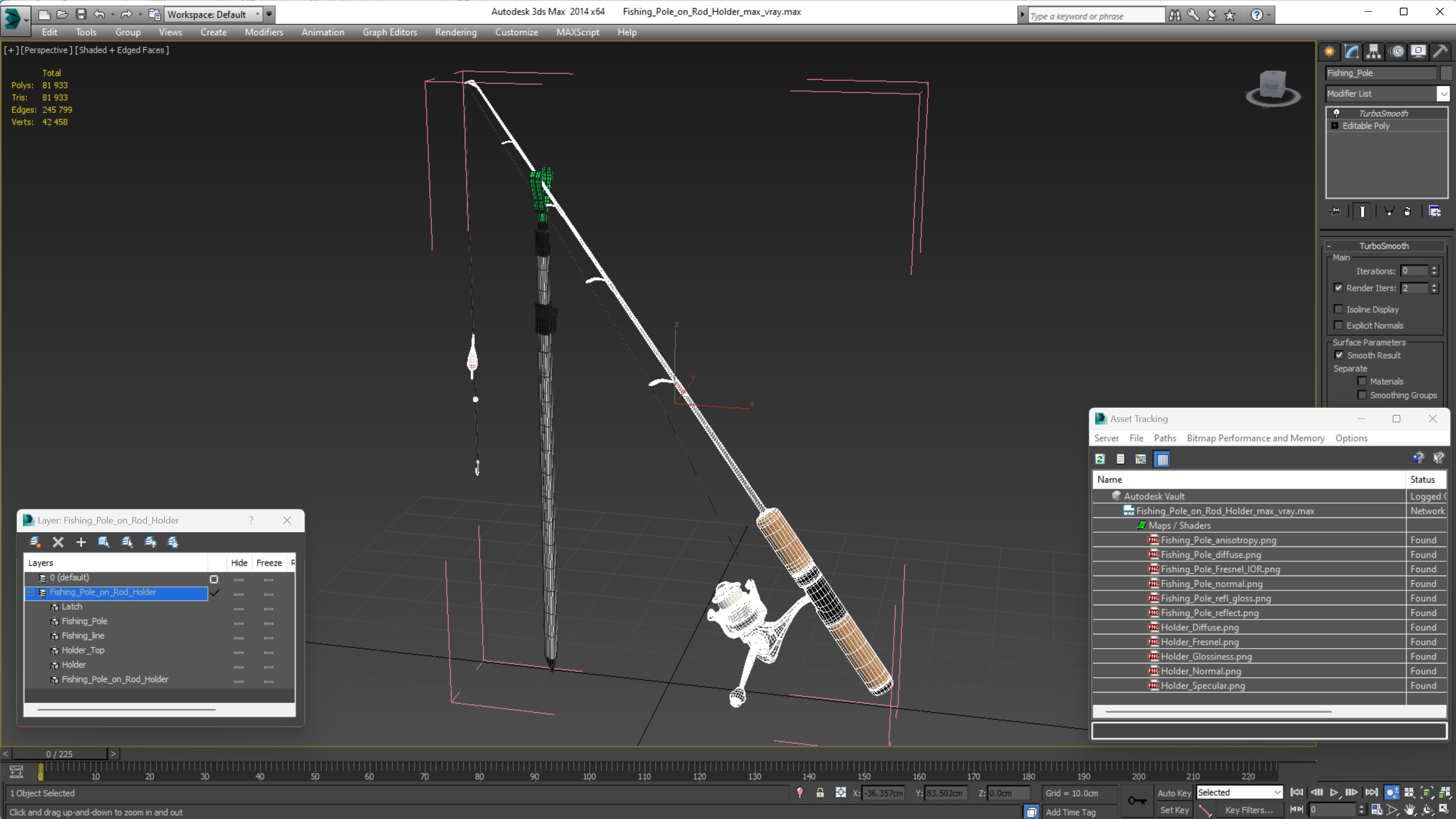Enable Explicit Normals checkbox
Screen dimensions: 1456x819
[x=1338, y=325]
